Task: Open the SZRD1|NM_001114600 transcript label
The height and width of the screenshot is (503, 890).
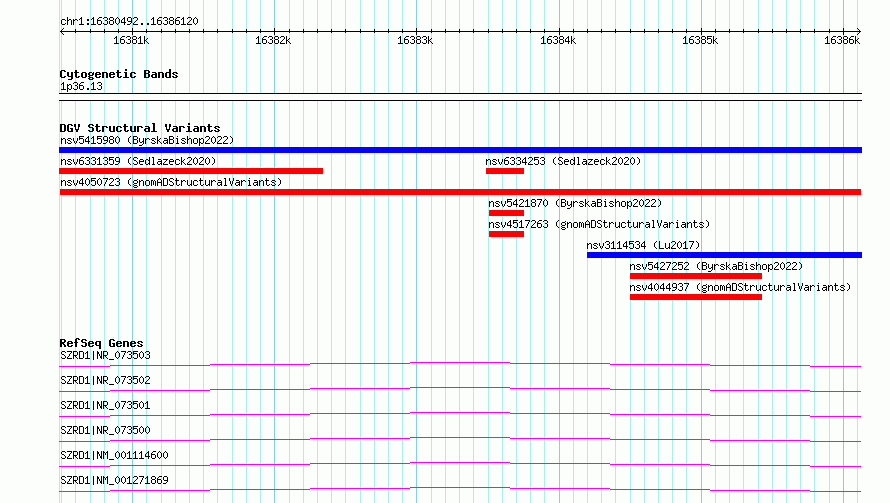Action: click(114, 455)
